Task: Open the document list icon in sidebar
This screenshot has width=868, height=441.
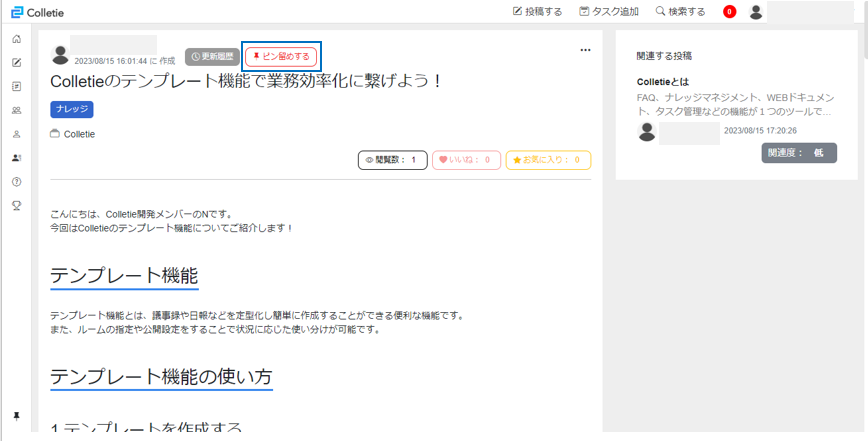Action: 17,86
